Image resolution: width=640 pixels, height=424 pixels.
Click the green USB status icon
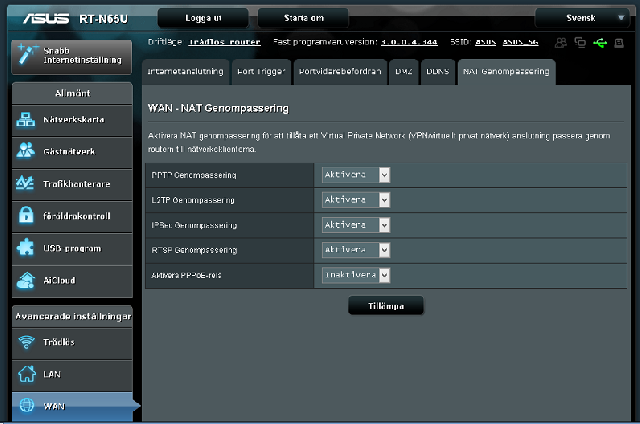(599, 43)
